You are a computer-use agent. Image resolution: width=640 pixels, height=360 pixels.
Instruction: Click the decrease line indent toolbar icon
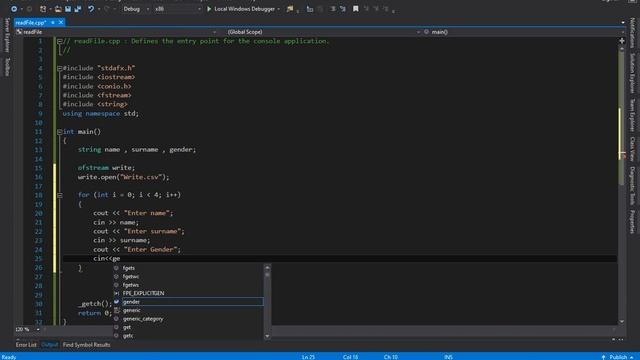click(x=310, y=9)
